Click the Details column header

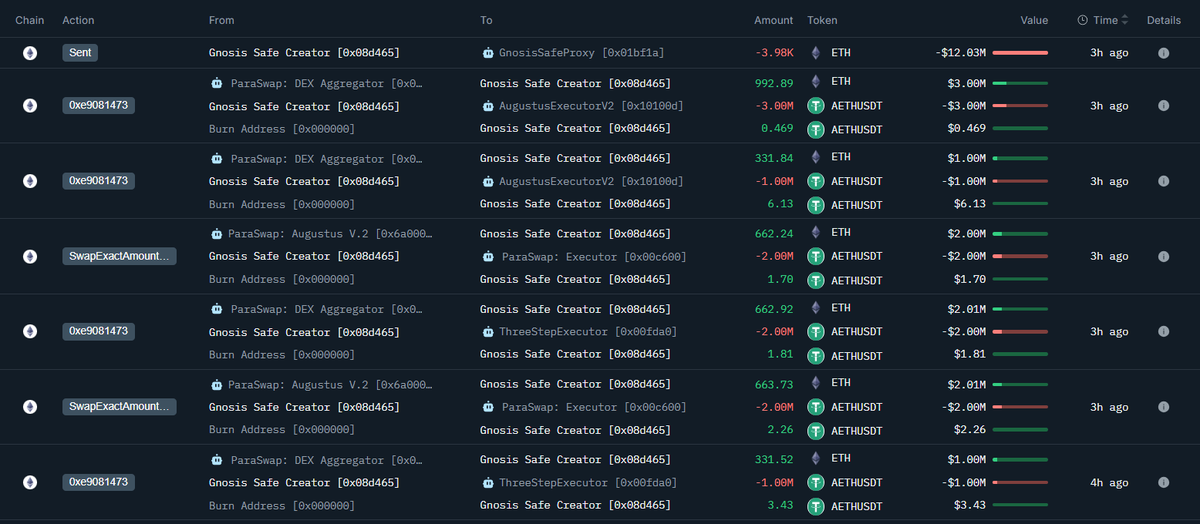[1164, 20]
